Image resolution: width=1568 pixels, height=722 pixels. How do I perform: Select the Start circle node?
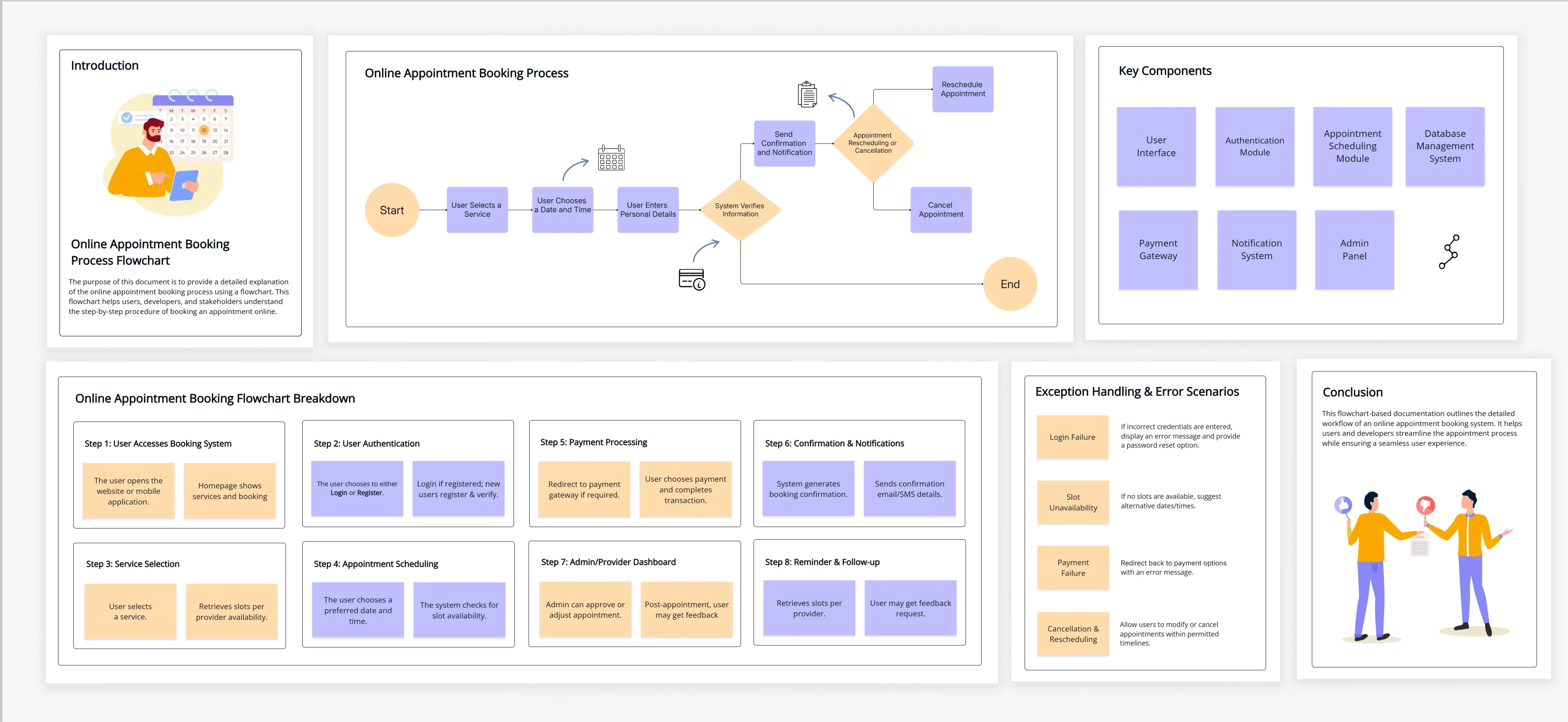pos(391,210)
